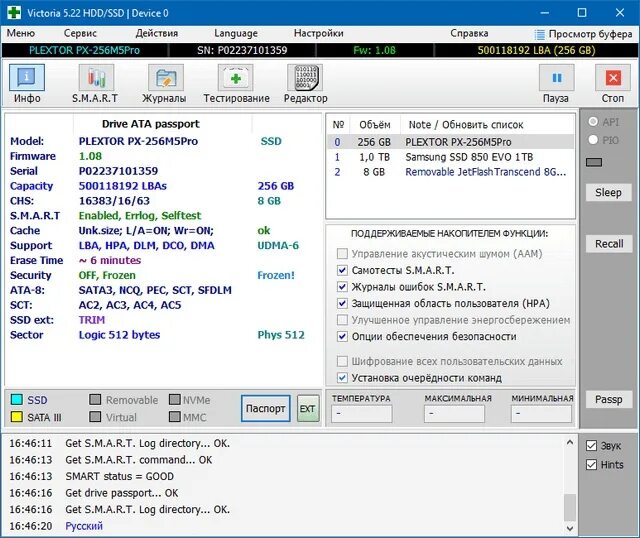Open the Language menu
640x538 pixels.
pos(236,33)
